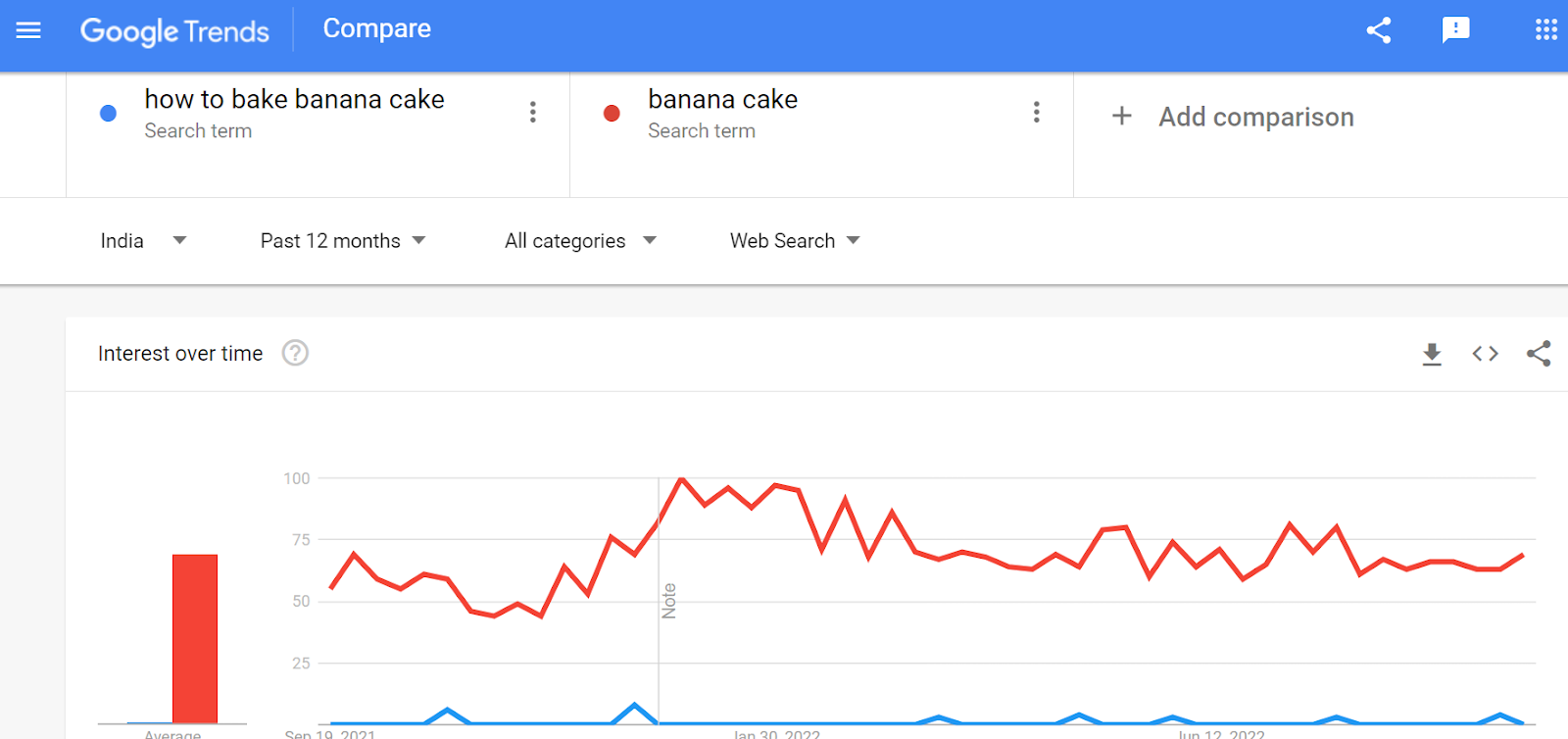This screenshot has height=739, width=1568.
Task: Open the Past 12 months dropdown
Action: (342, 241)
